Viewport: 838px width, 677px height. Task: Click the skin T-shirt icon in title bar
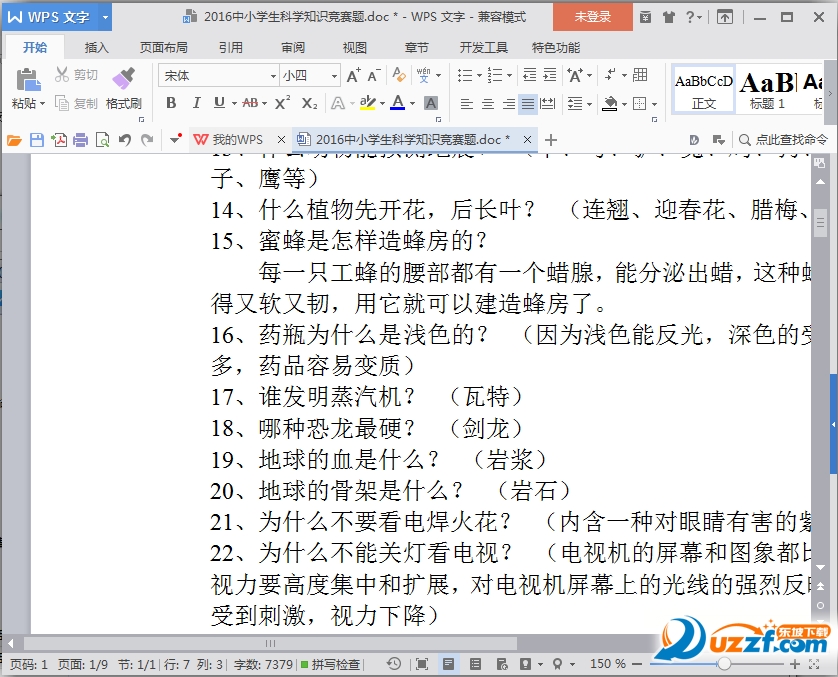coord(669,17)
